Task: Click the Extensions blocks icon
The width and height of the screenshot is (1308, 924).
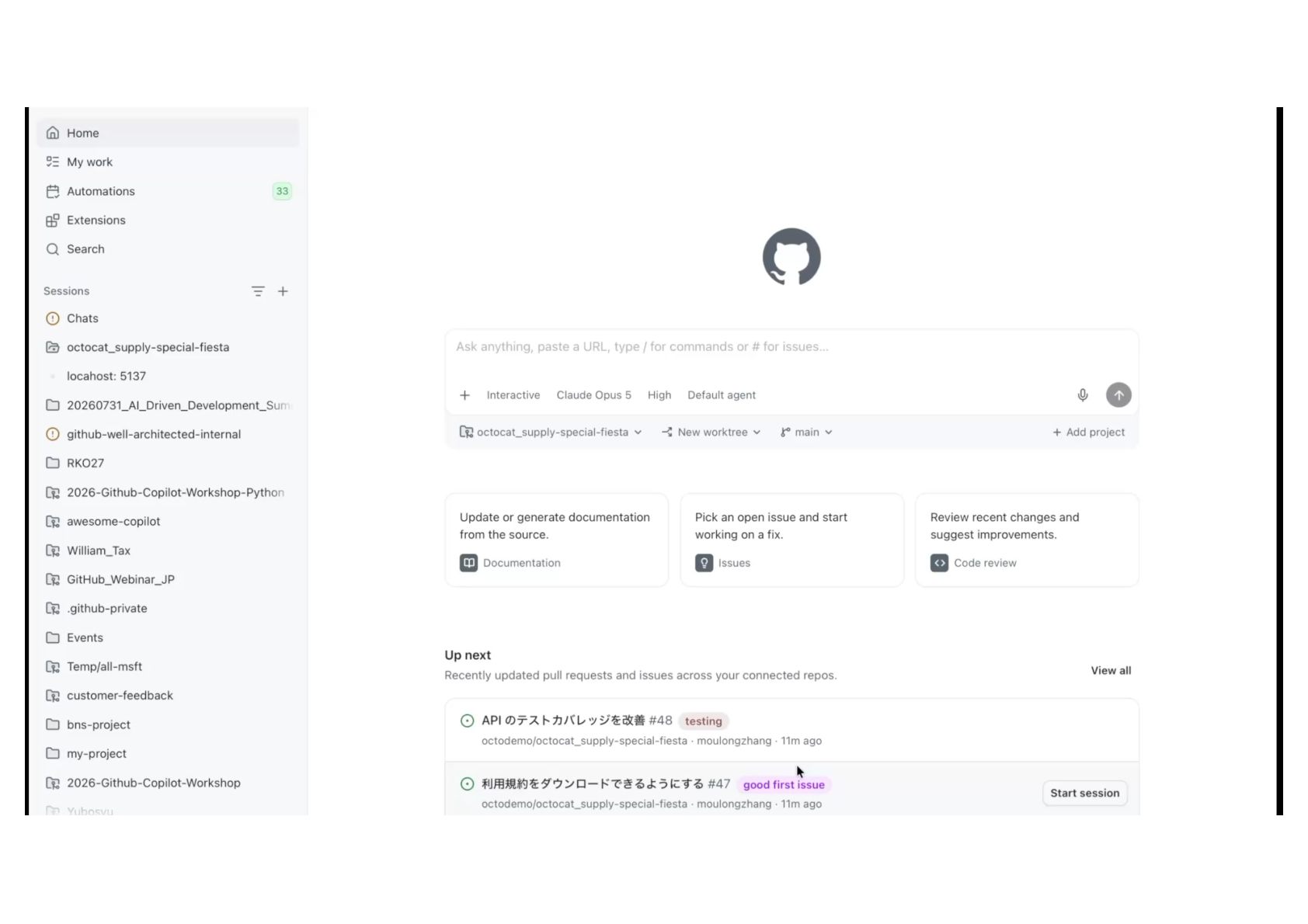Action: tap(53, 220)
